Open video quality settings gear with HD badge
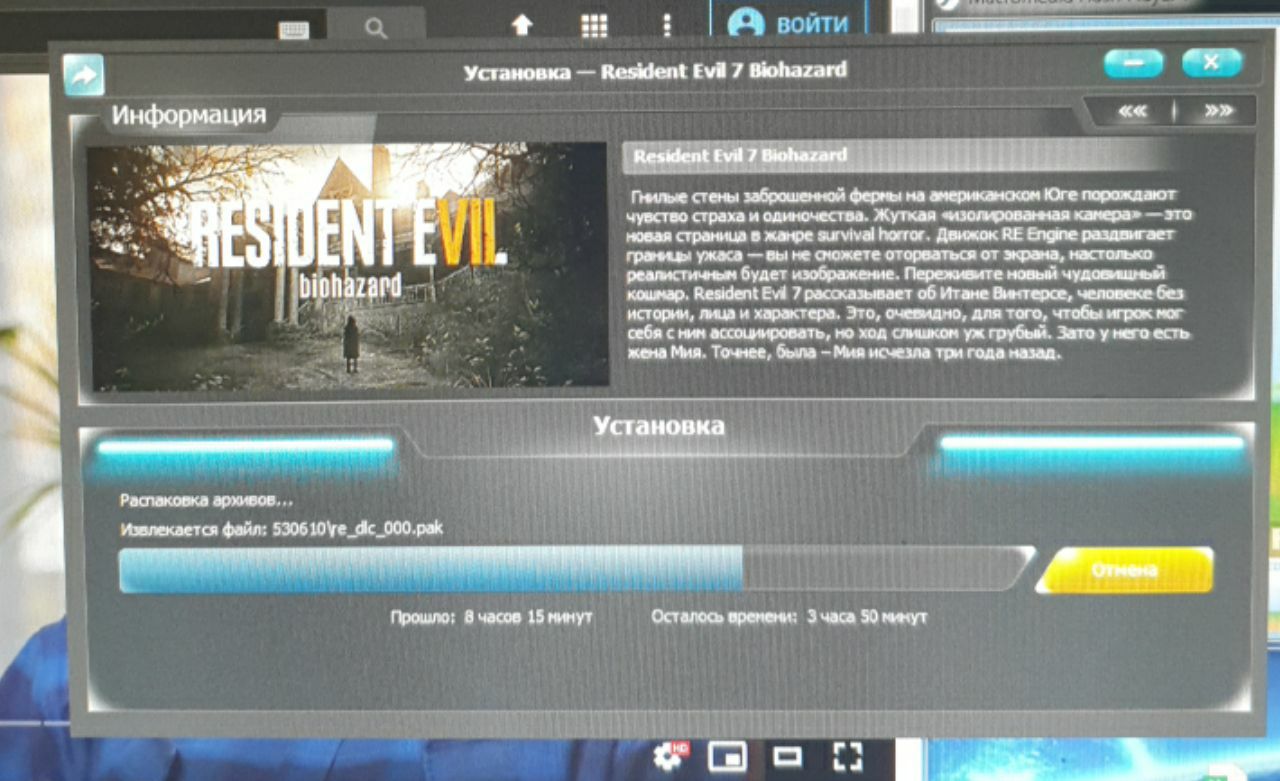Image resolution: width=1280 pixels, height=781 pixels. [x=670, y=755]
